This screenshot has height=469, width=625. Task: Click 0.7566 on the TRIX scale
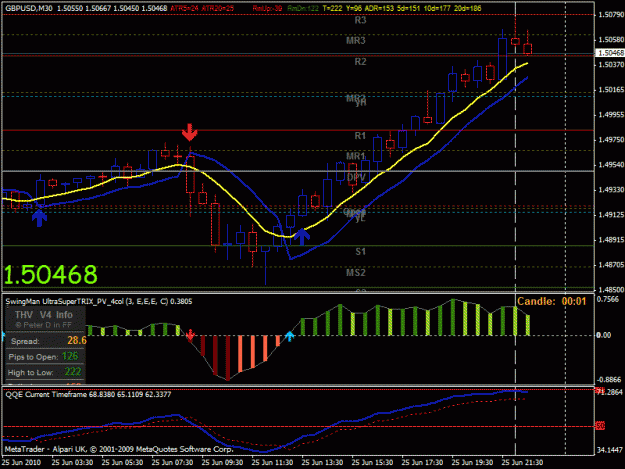[609, 299]
